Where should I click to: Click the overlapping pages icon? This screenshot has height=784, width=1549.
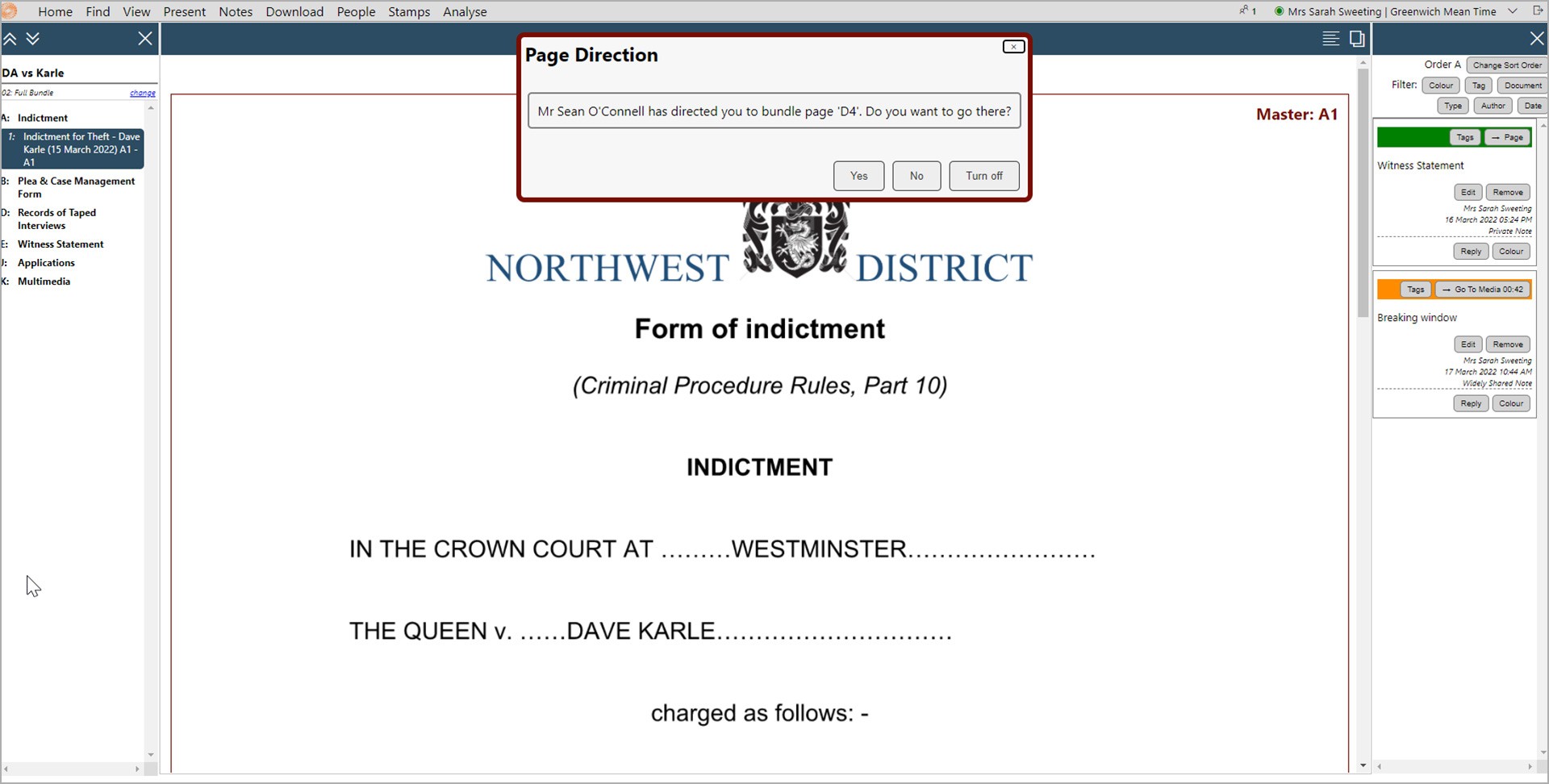pos(1357,39)
